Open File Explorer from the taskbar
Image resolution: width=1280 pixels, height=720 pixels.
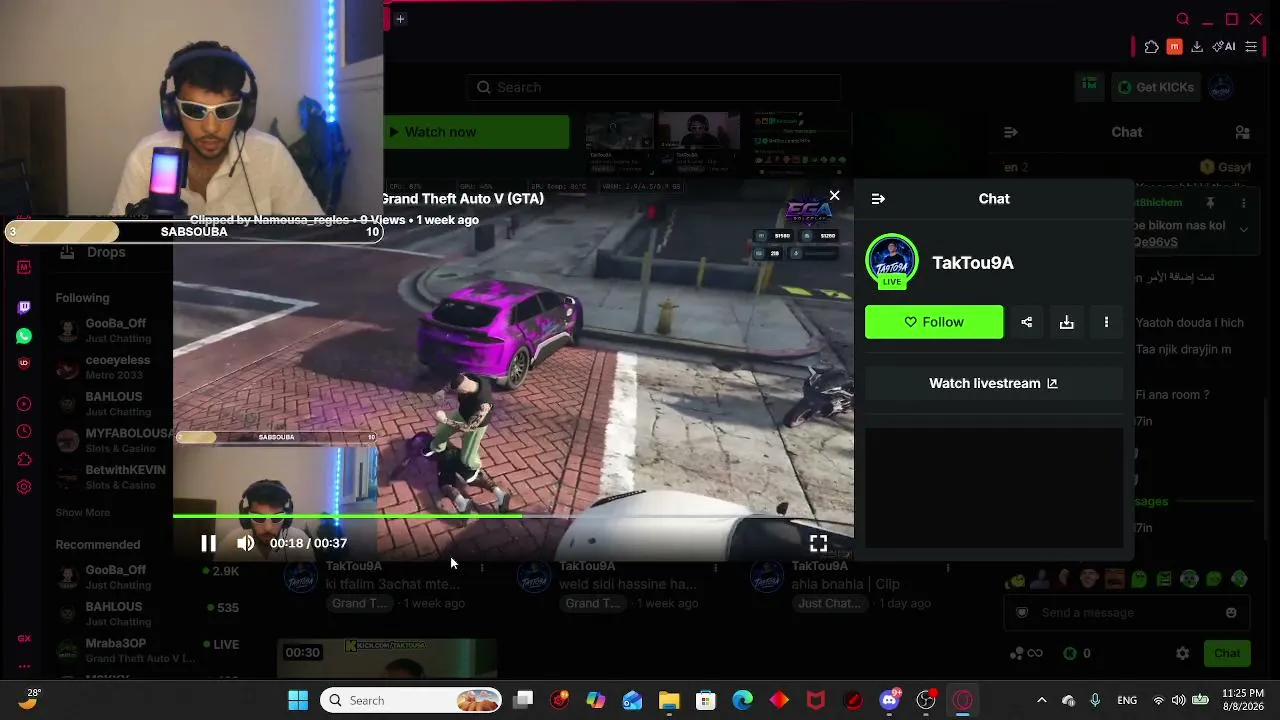tap(669, 700)
